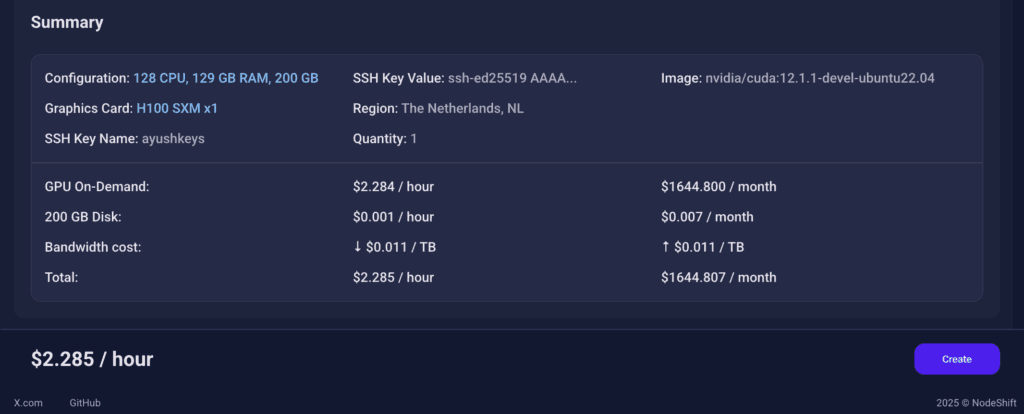Click the upload arrow in Bandwidth cost
1024x414 pixels.
(x=666, y=247)
